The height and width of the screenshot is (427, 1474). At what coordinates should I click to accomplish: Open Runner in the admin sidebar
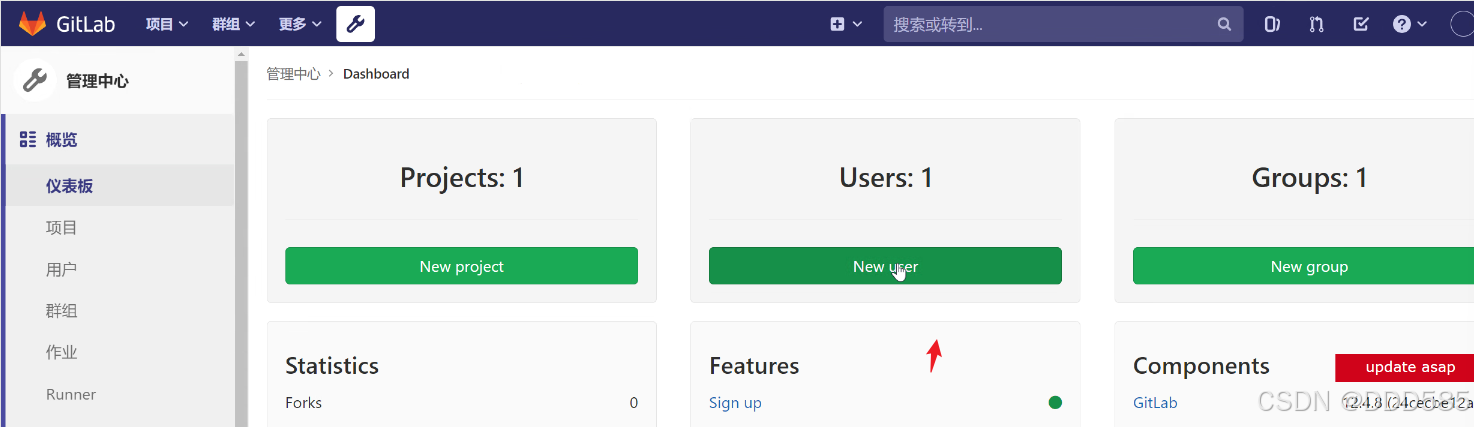(71, 394)
